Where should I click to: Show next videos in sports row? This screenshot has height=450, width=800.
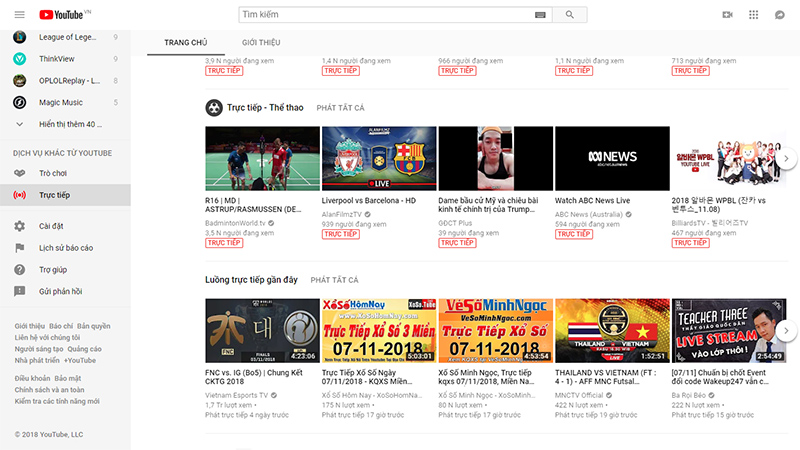pyautogui.click(x=786, y=159)
